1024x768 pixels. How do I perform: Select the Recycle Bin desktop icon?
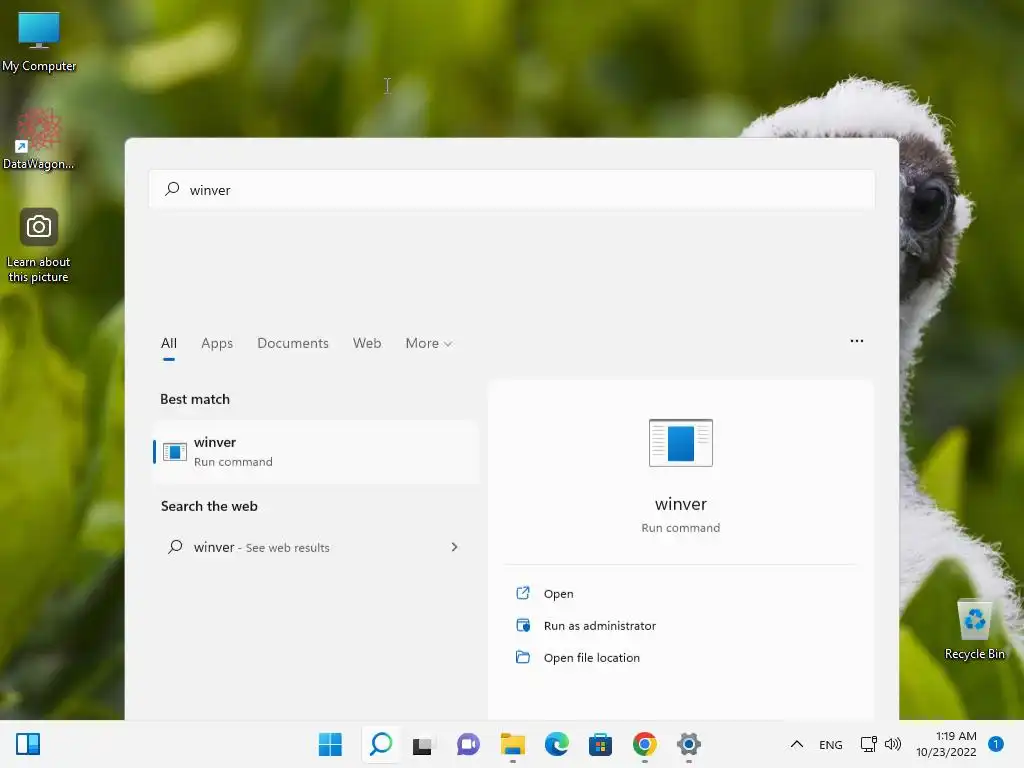(974, 630)
